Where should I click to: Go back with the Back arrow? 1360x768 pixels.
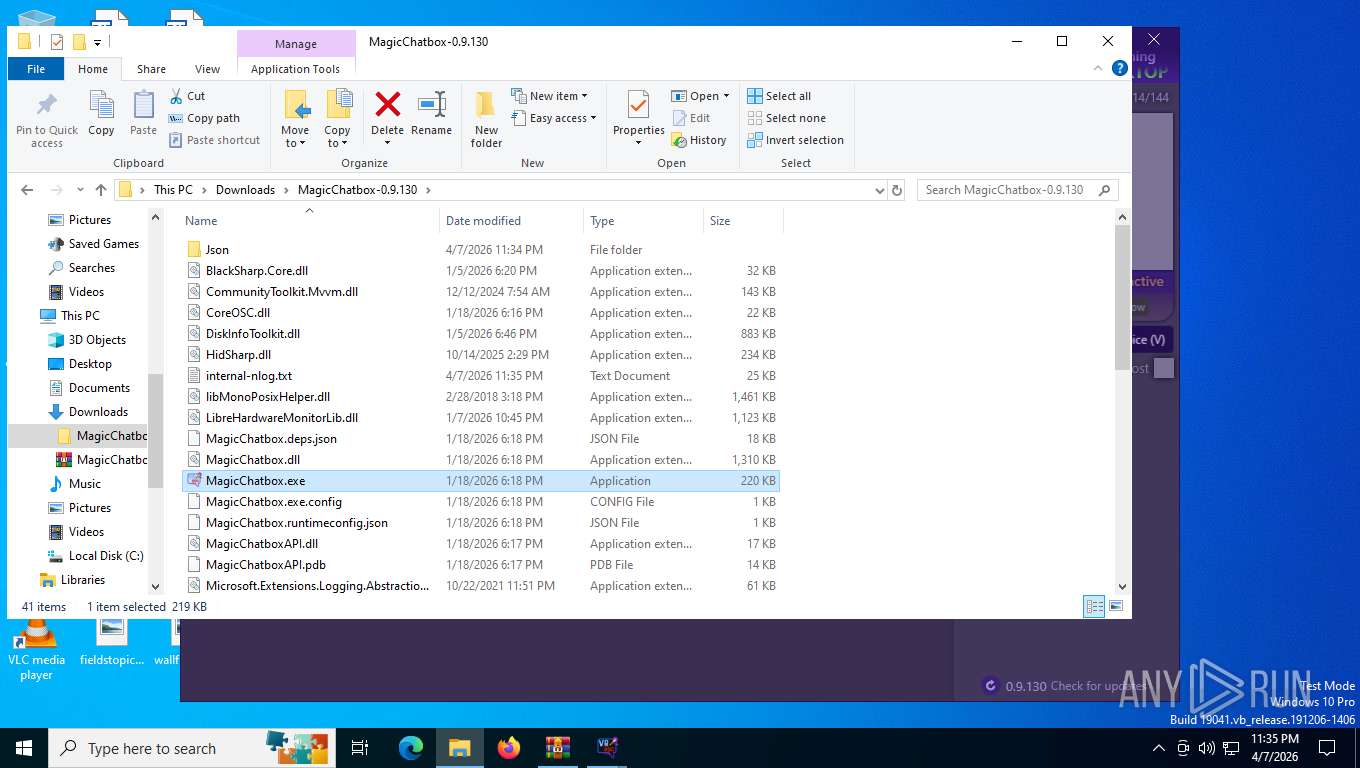click(27, 190)
